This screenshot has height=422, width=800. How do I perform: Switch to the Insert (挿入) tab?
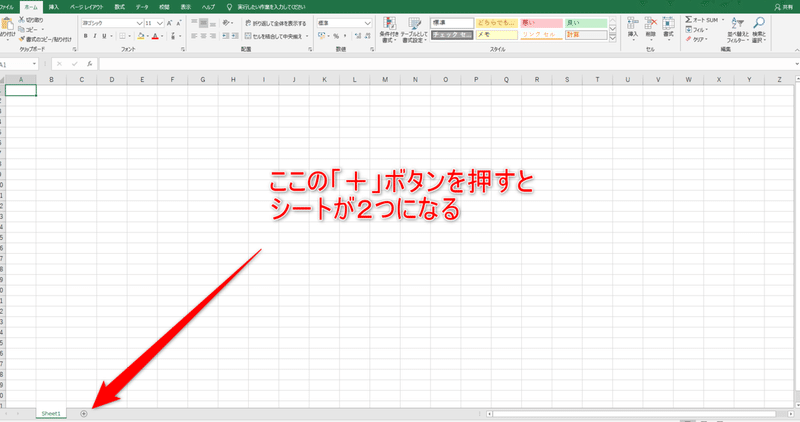54,7
